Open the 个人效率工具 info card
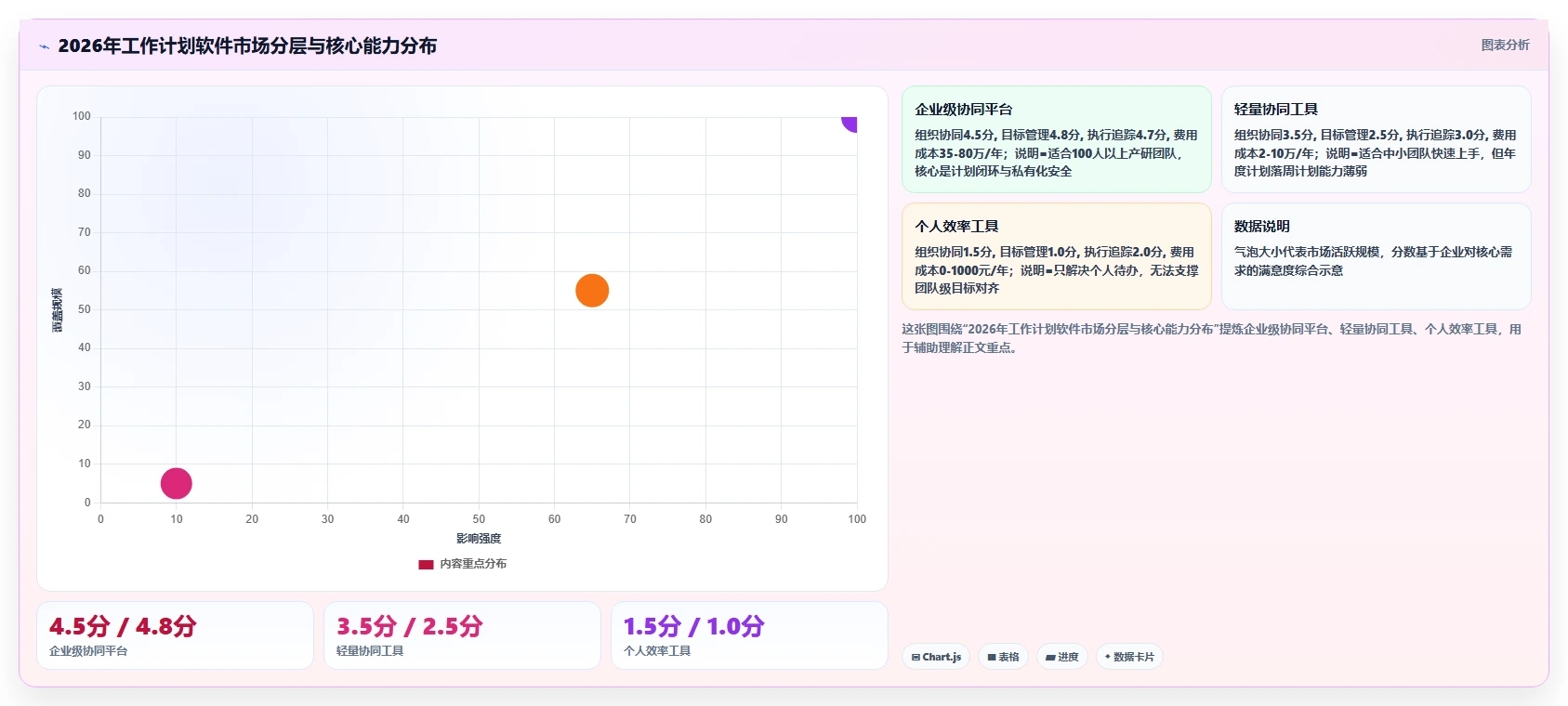Screen dimensions: 1568x706 1057,256
